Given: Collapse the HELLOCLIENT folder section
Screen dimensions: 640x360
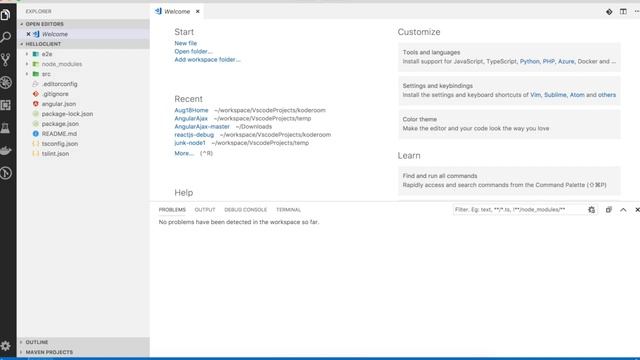Looking at the screenshot, I should point(83,44).
